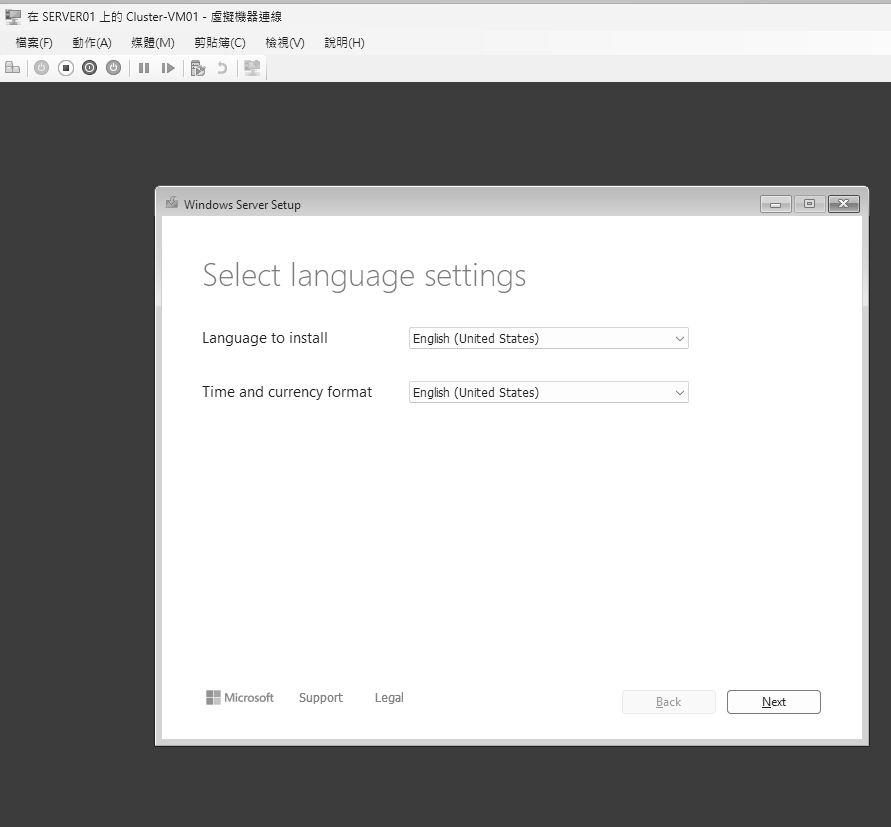The image size is (891, 827).
Task: Open the 說明(H) menu
Action: [344, 43]
